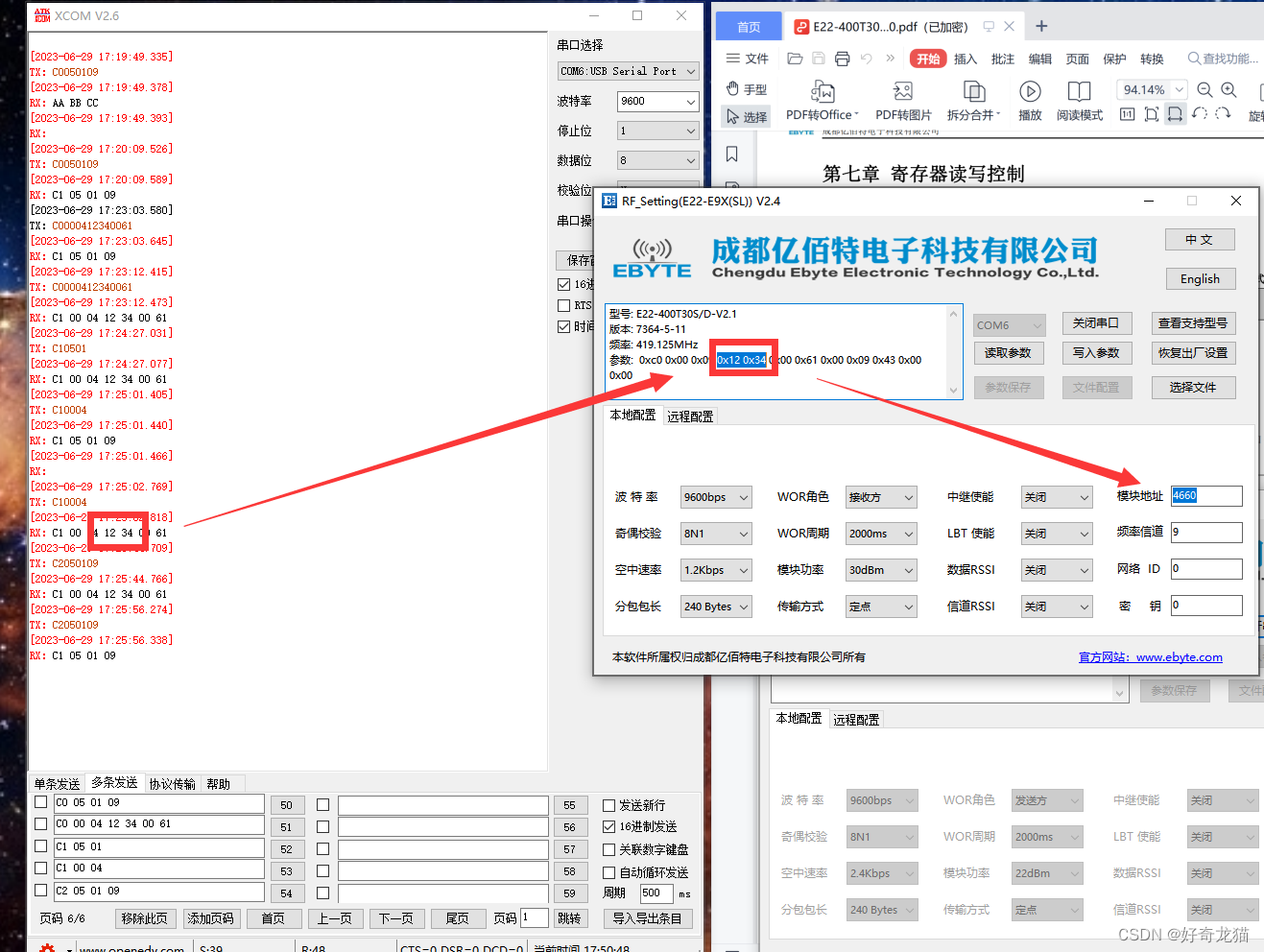Click scroll-up arrow of parameter info box
The width and height of the screenshot is (1264, 952).
[953, 314]
